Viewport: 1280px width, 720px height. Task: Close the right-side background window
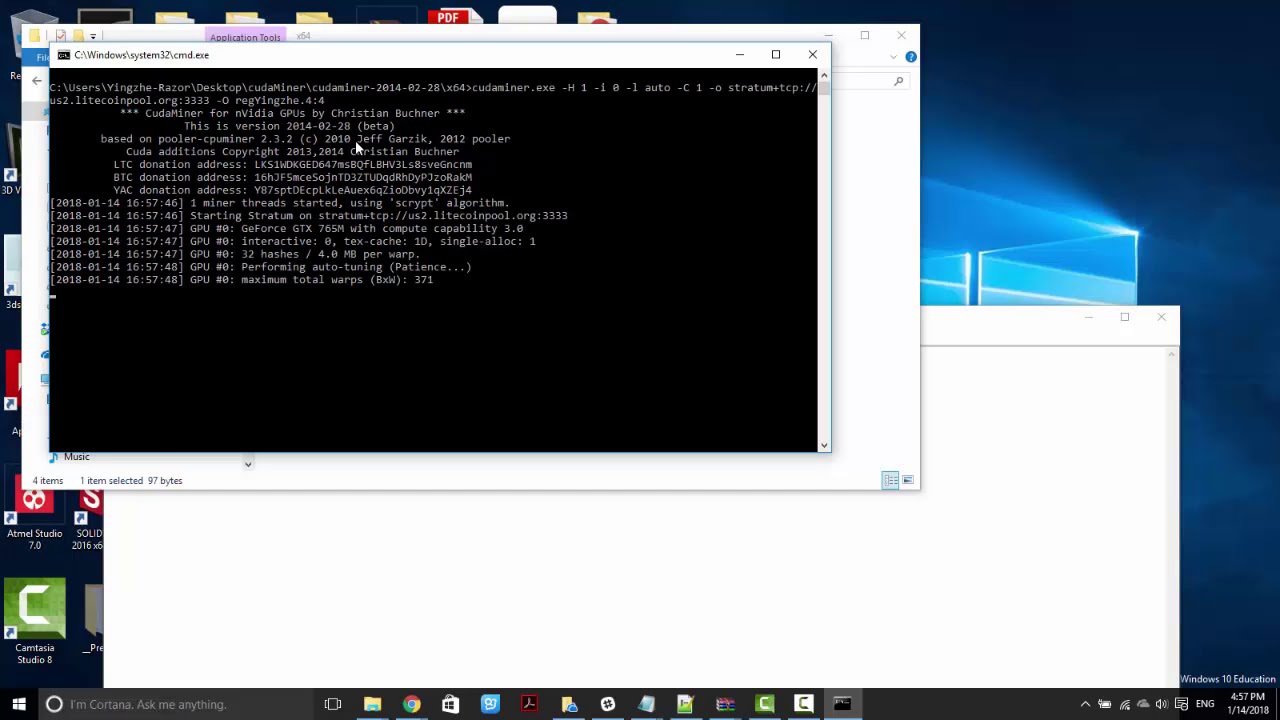click(1161, 317)
